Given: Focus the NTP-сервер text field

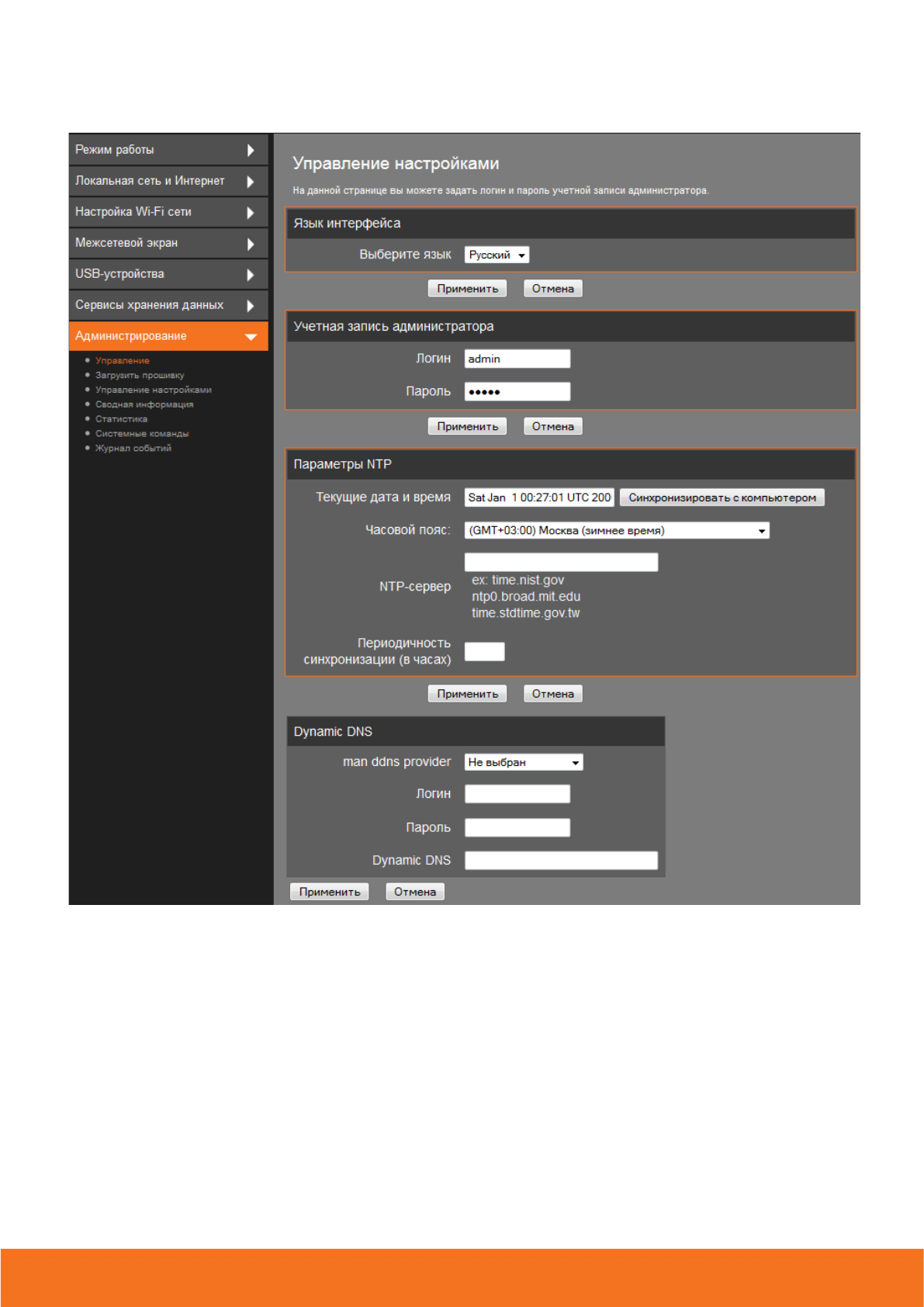Looking at the screenshot, I should [x=560, y=562].
